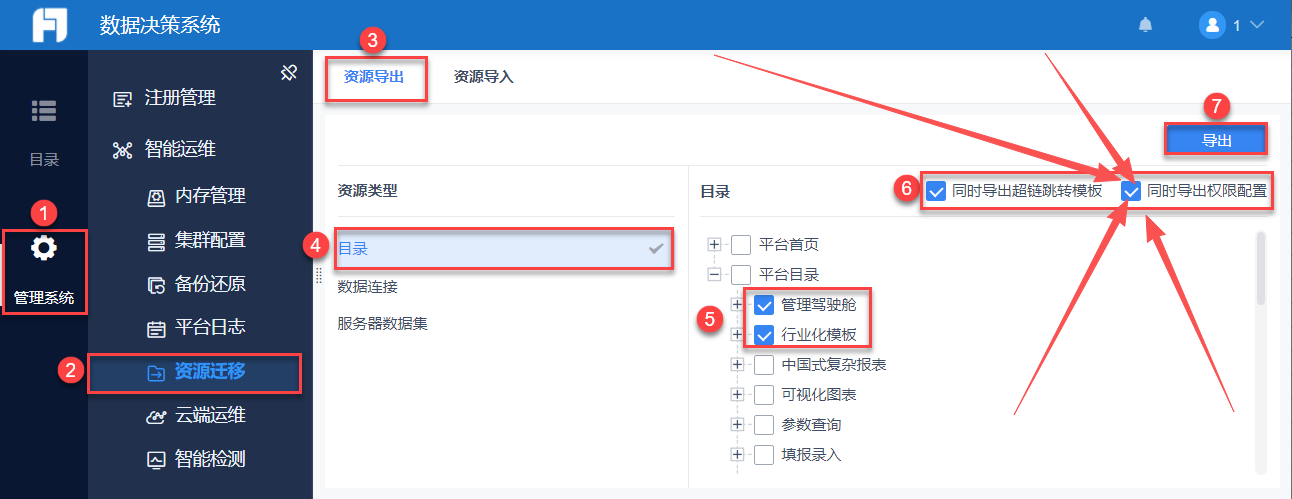This screenshot has height=499, width=1292.
Task: Click the FineReport logo icon
Action: point(48,25)
